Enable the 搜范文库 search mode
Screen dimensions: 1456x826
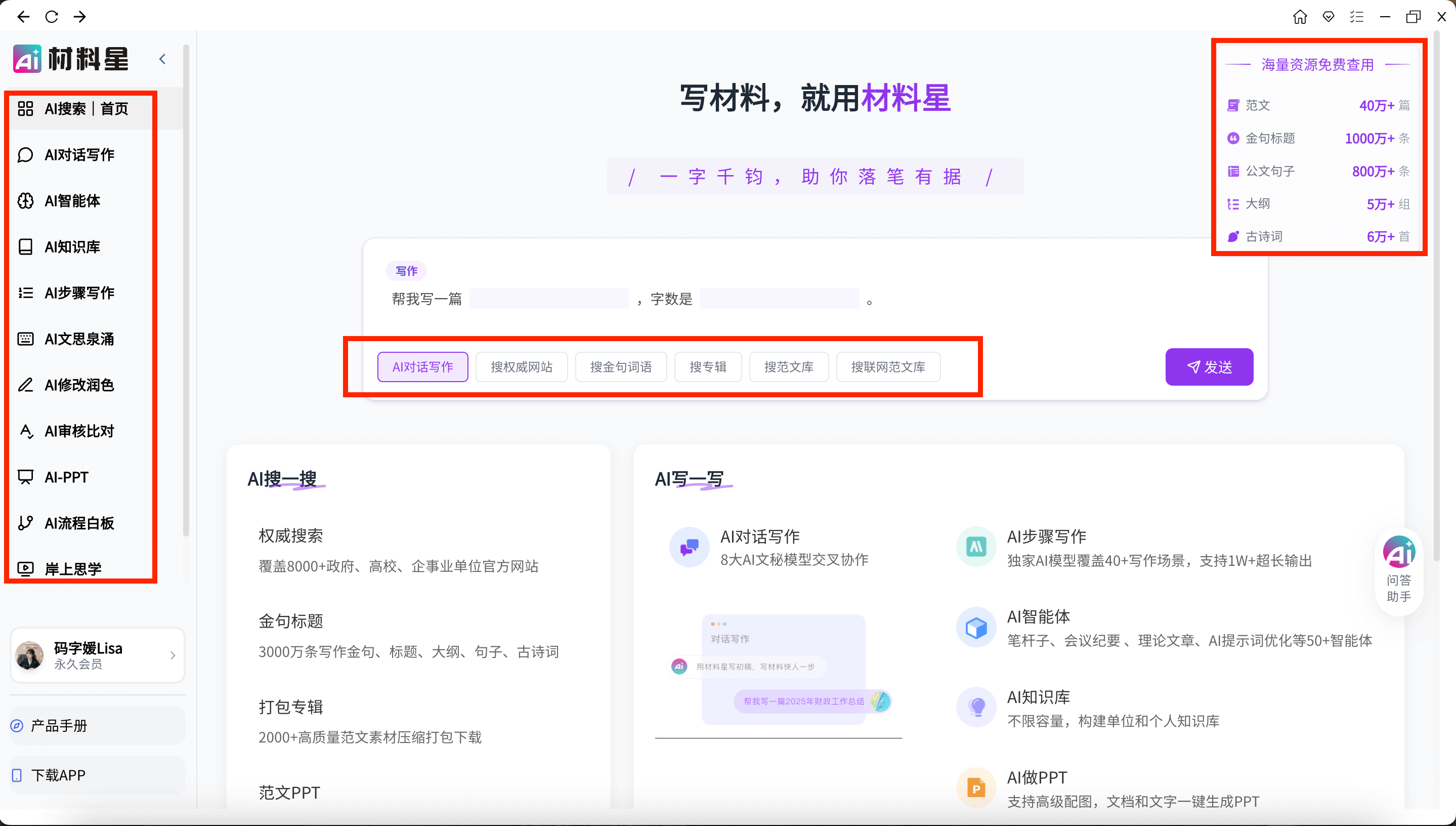pos(789,367)
